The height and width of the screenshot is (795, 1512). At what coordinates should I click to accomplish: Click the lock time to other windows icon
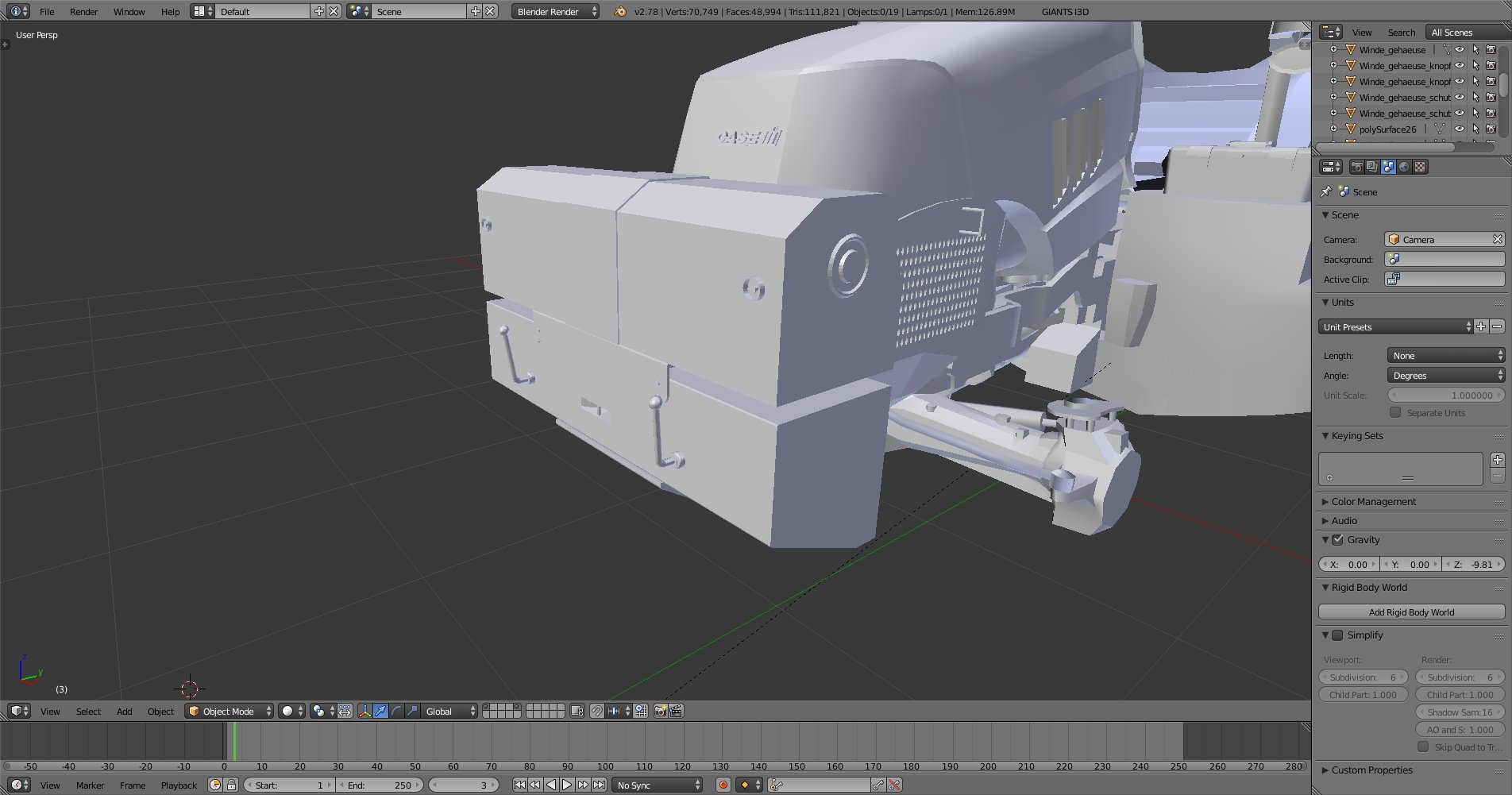[231, 785]
